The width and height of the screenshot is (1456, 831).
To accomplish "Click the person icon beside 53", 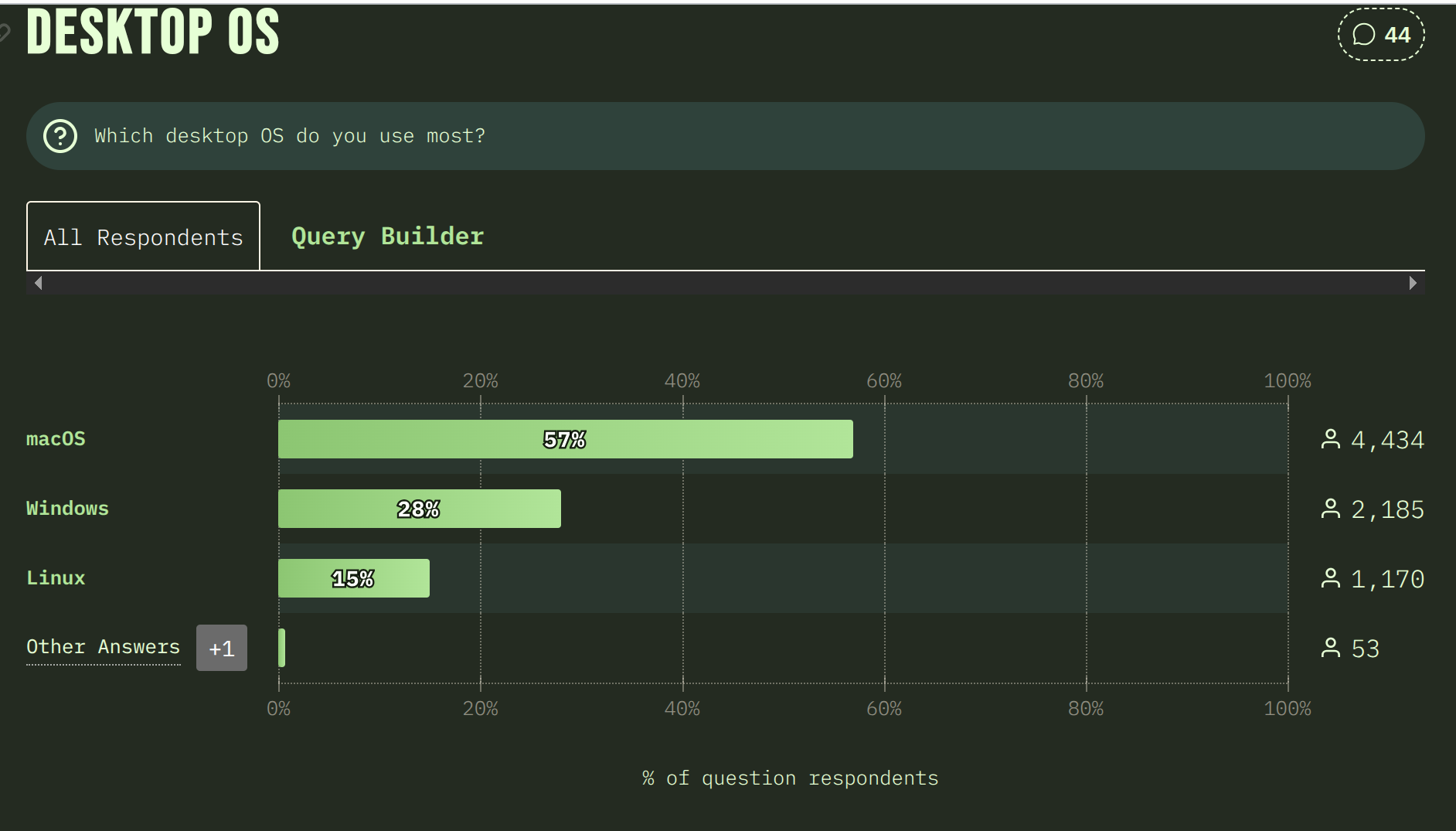I will (x=1331, y=648).
